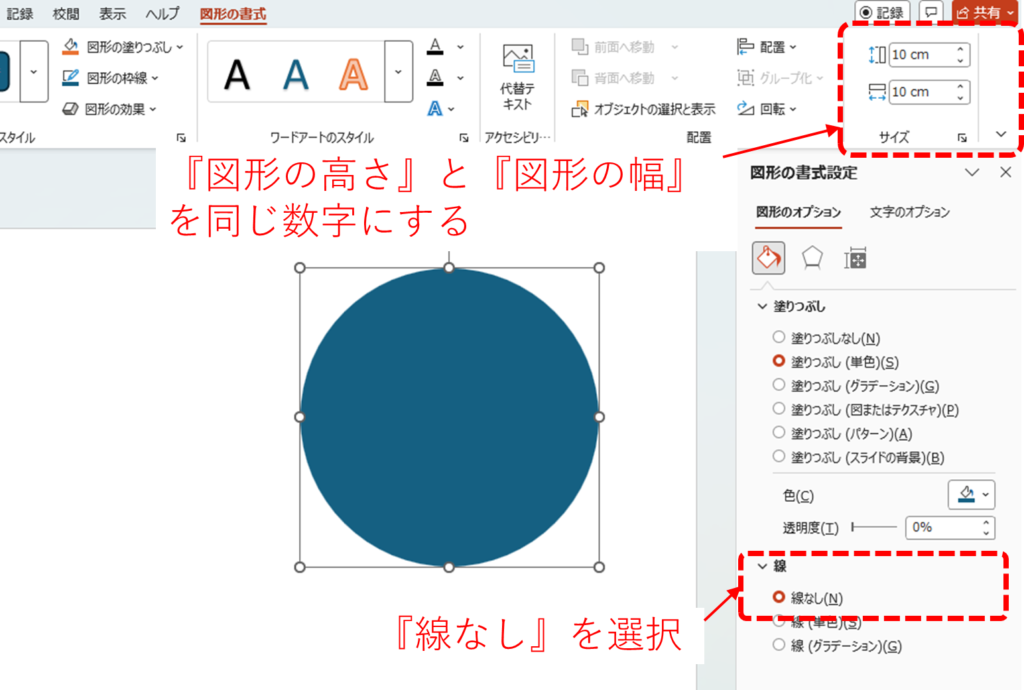The image size is (1024, 690).
Task: Click the shape height input field
Action: pyautogui.click(x=921, y=55)
